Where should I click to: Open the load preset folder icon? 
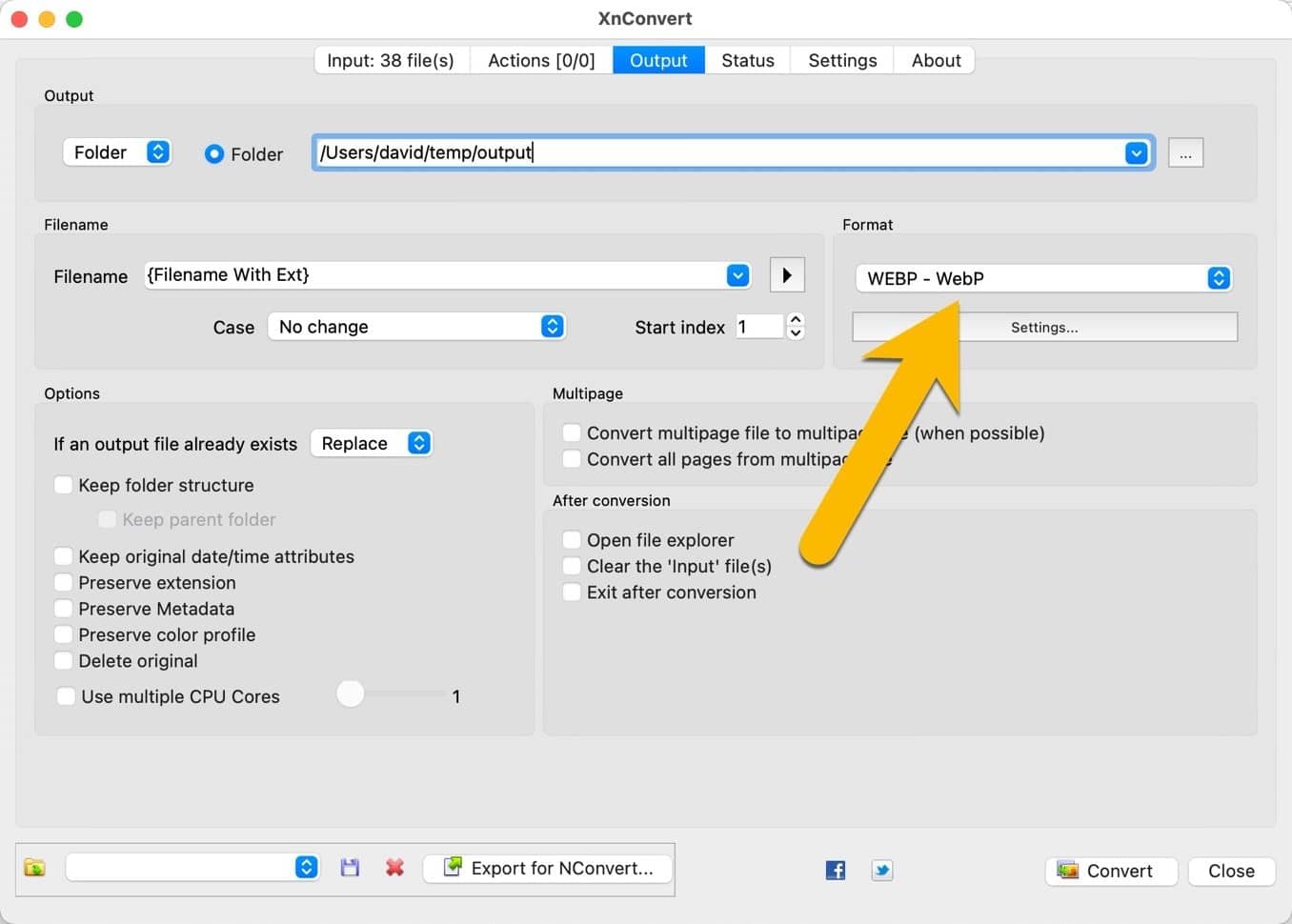point(34,868)
